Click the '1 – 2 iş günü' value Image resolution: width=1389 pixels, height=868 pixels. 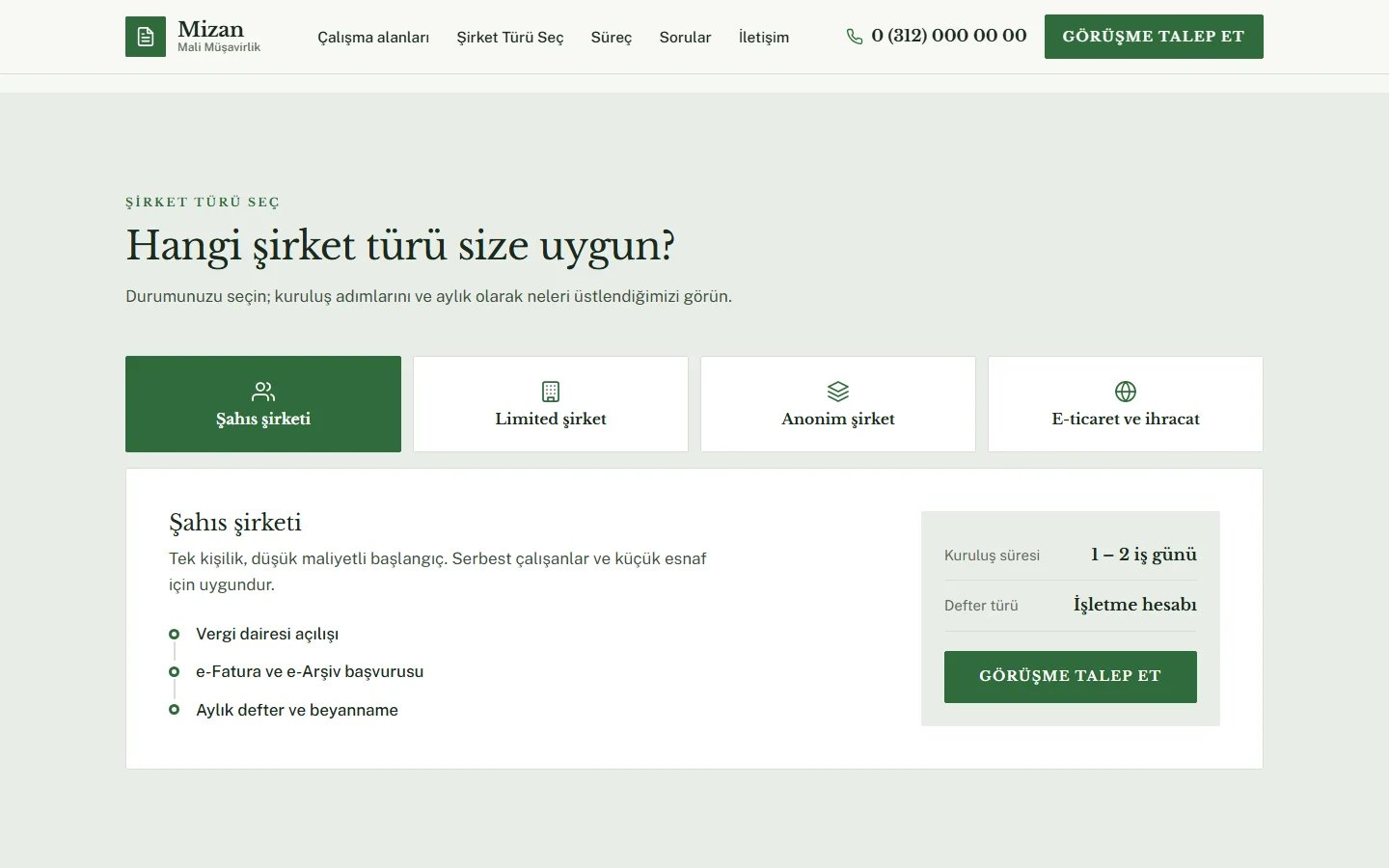click(x=1144, y=555)
